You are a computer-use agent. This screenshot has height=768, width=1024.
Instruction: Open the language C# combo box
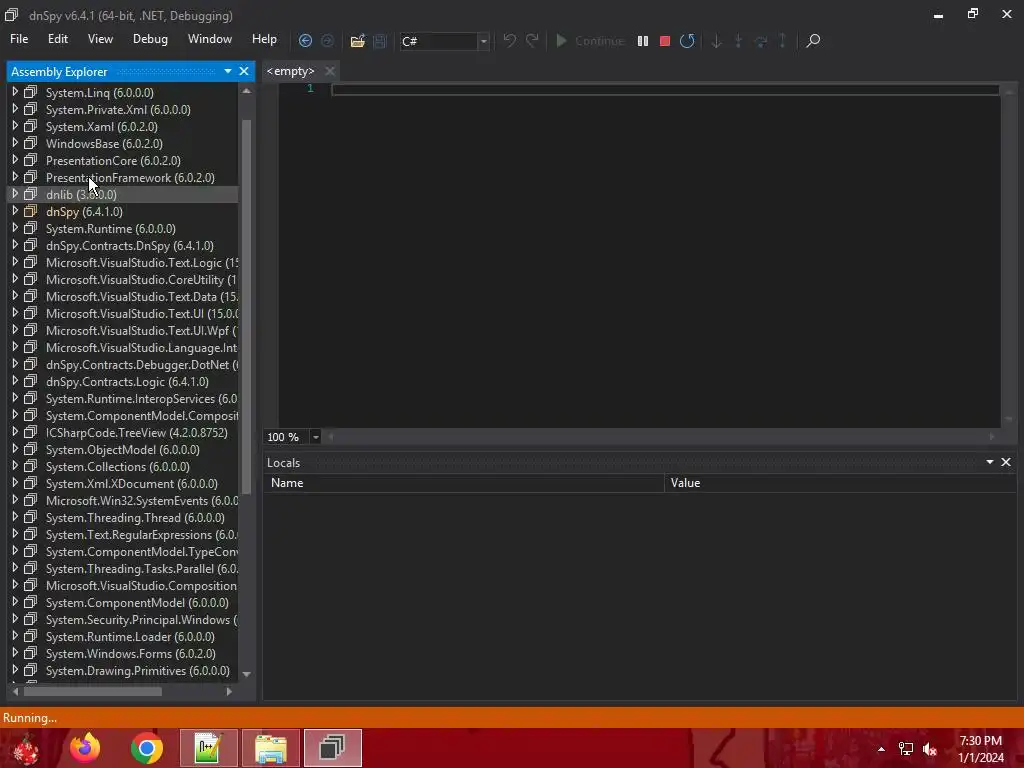click(x=444, y=41)
